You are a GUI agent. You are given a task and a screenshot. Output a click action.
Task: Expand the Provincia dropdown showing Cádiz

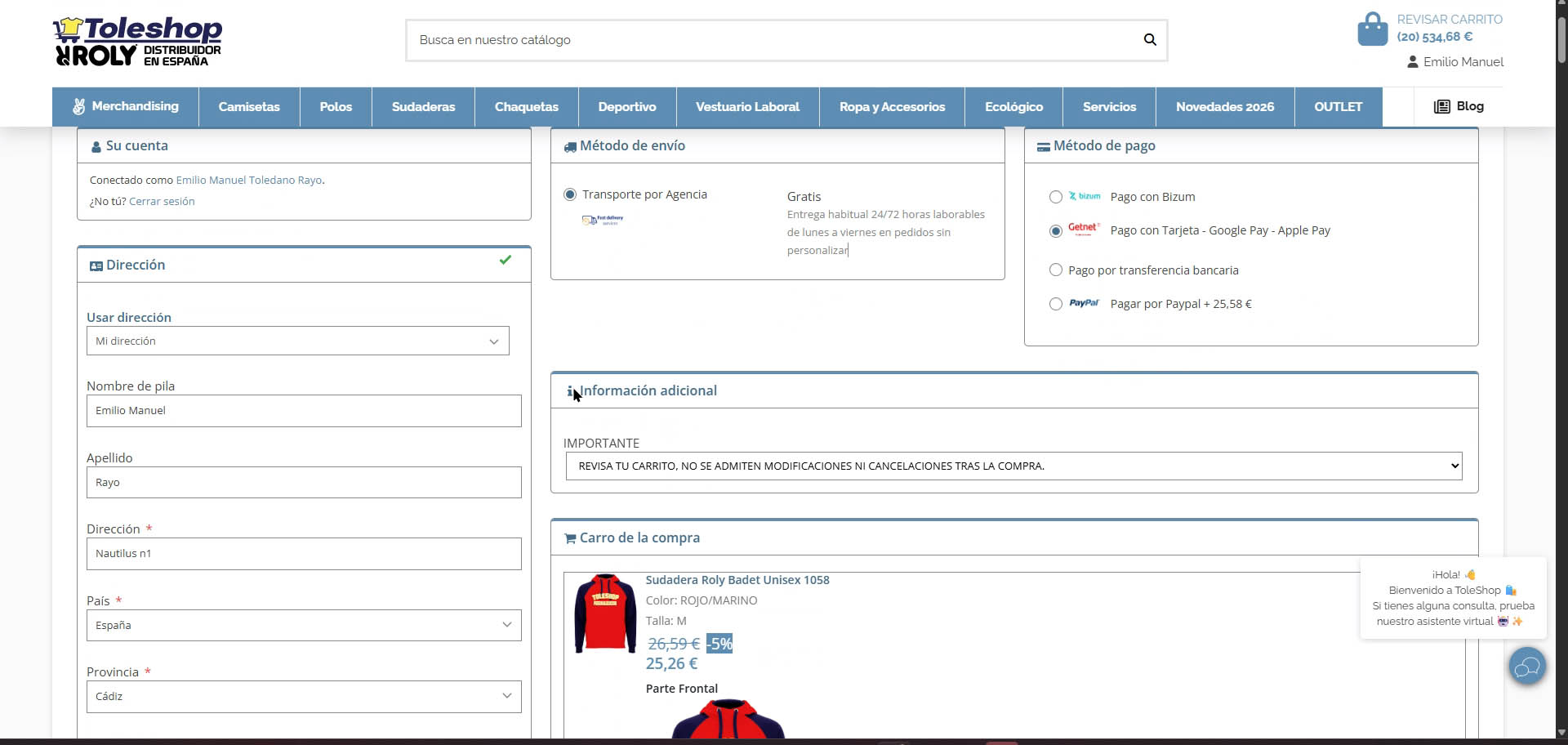pos(303,697)
